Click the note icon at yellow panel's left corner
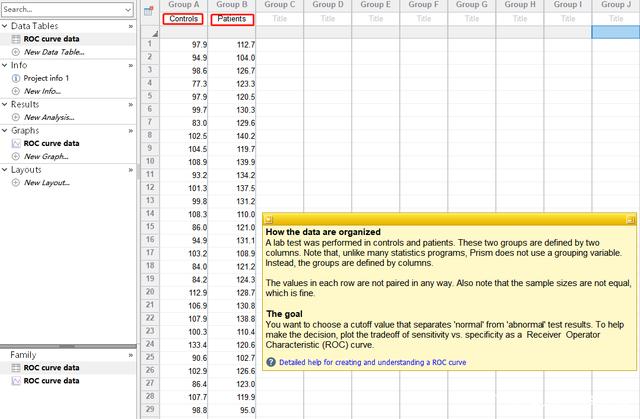640x419 pixels. tap(269, 219)
